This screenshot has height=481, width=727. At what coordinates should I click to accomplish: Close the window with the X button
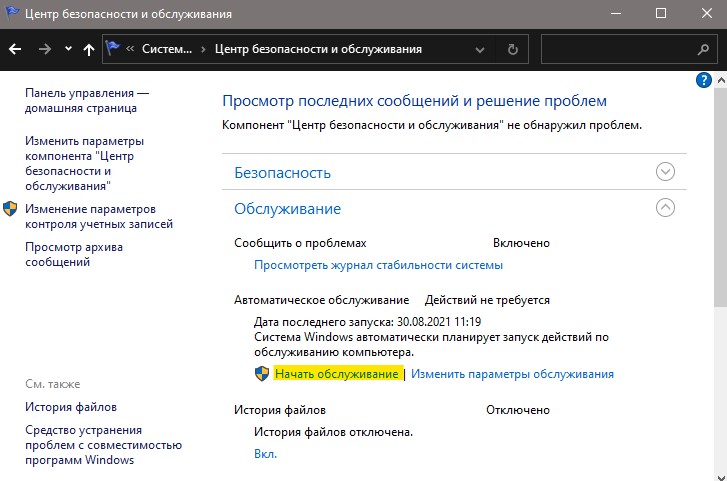707,13
